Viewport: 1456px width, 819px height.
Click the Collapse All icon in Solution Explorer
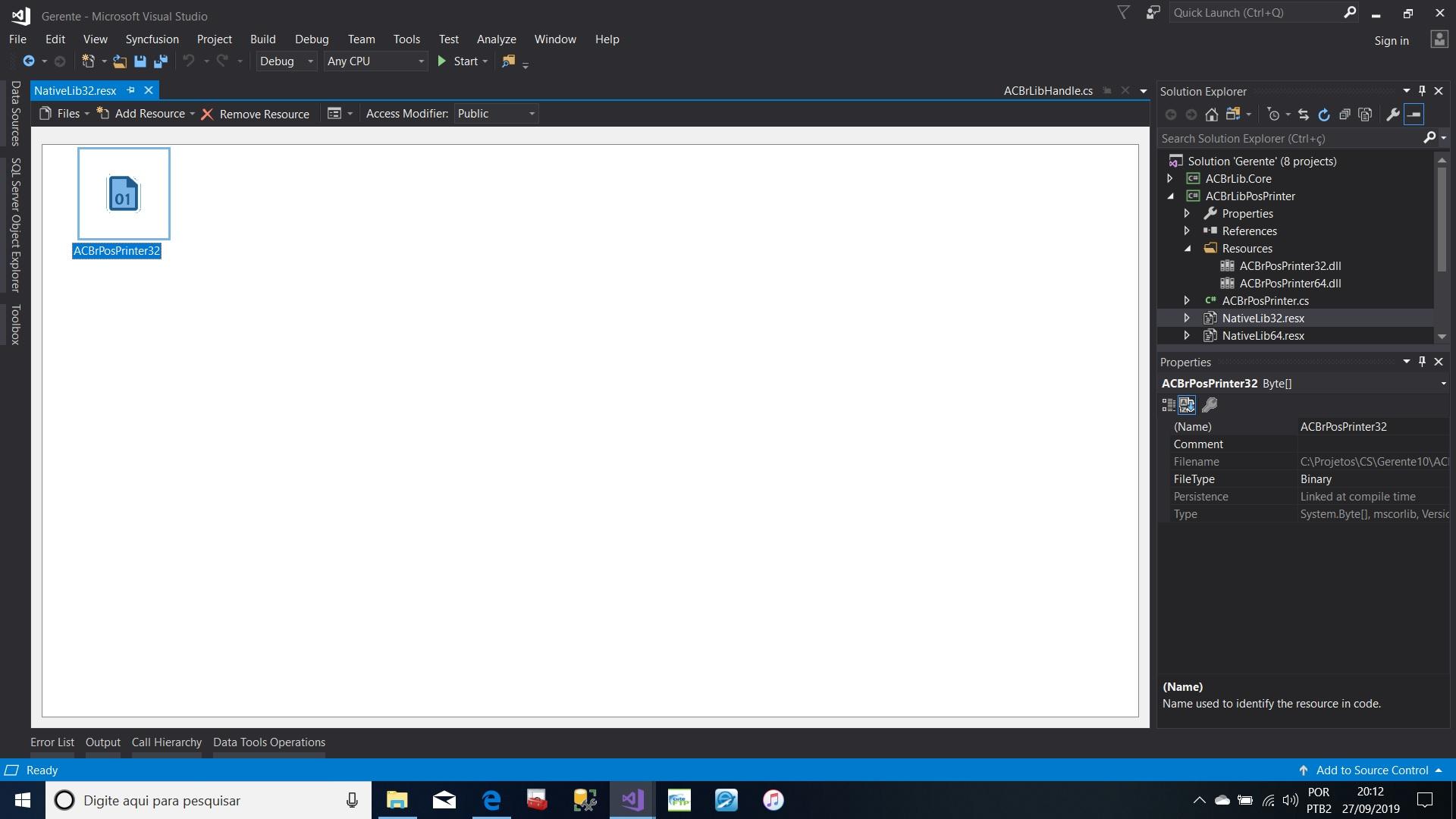pos(1345,115)
